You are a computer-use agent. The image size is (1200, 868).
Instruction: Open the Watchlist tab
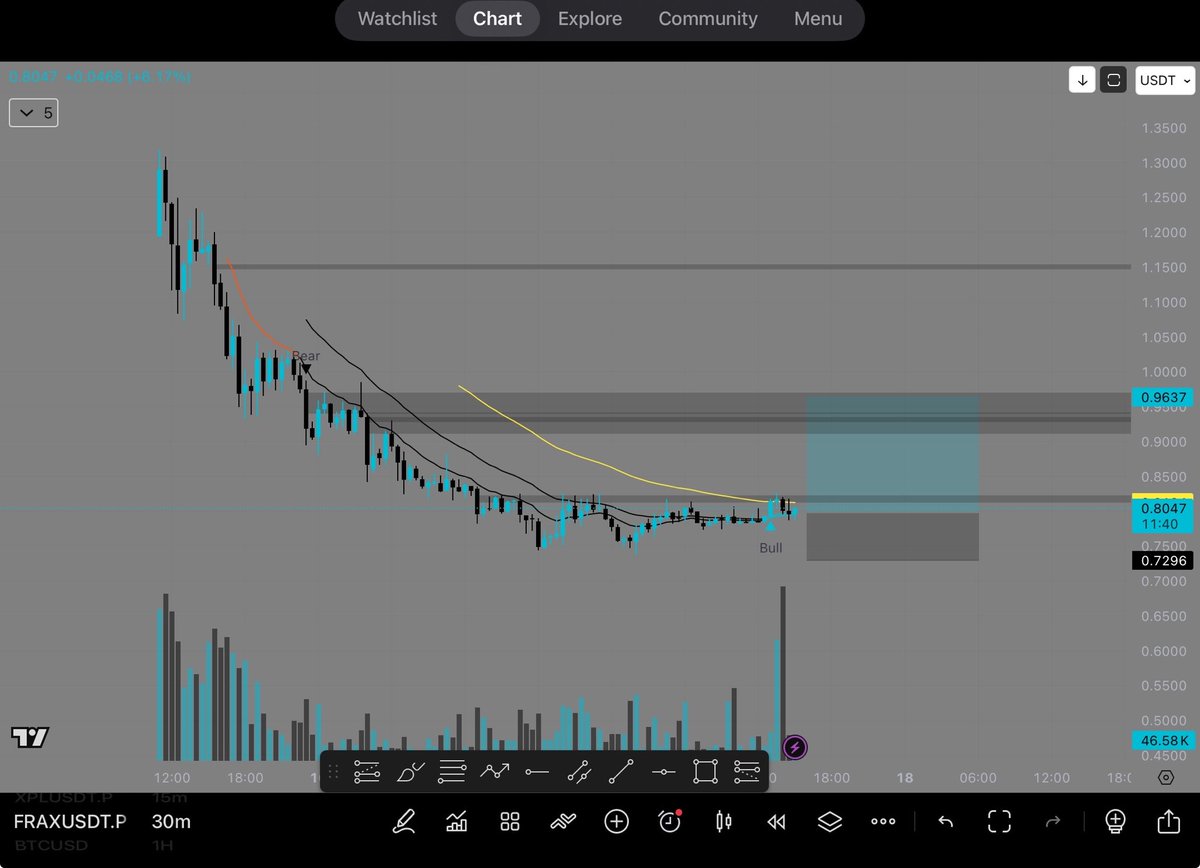coord(397,19)
